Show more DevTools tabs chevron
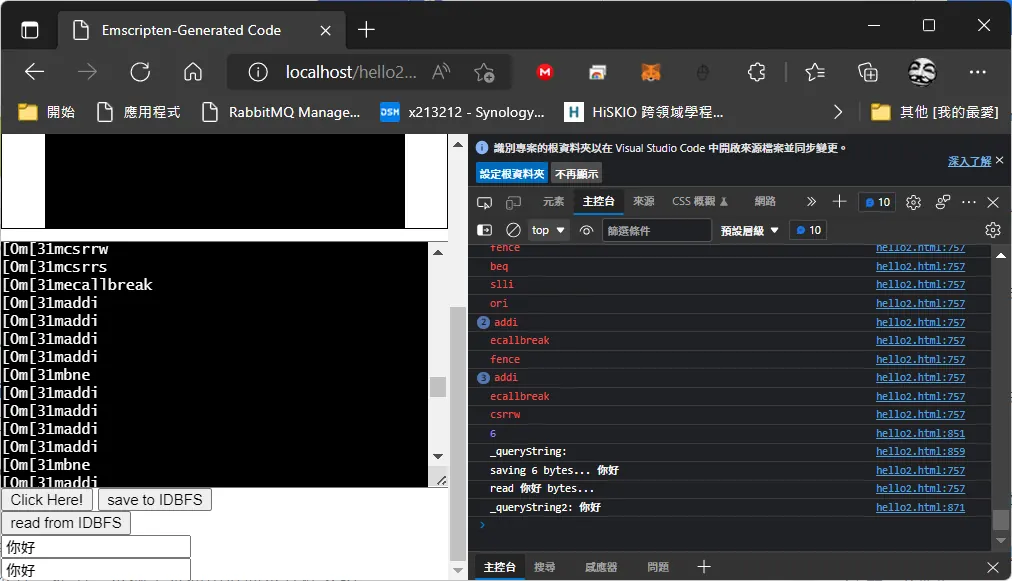The image size is (1012, 581). click(811, 202)
